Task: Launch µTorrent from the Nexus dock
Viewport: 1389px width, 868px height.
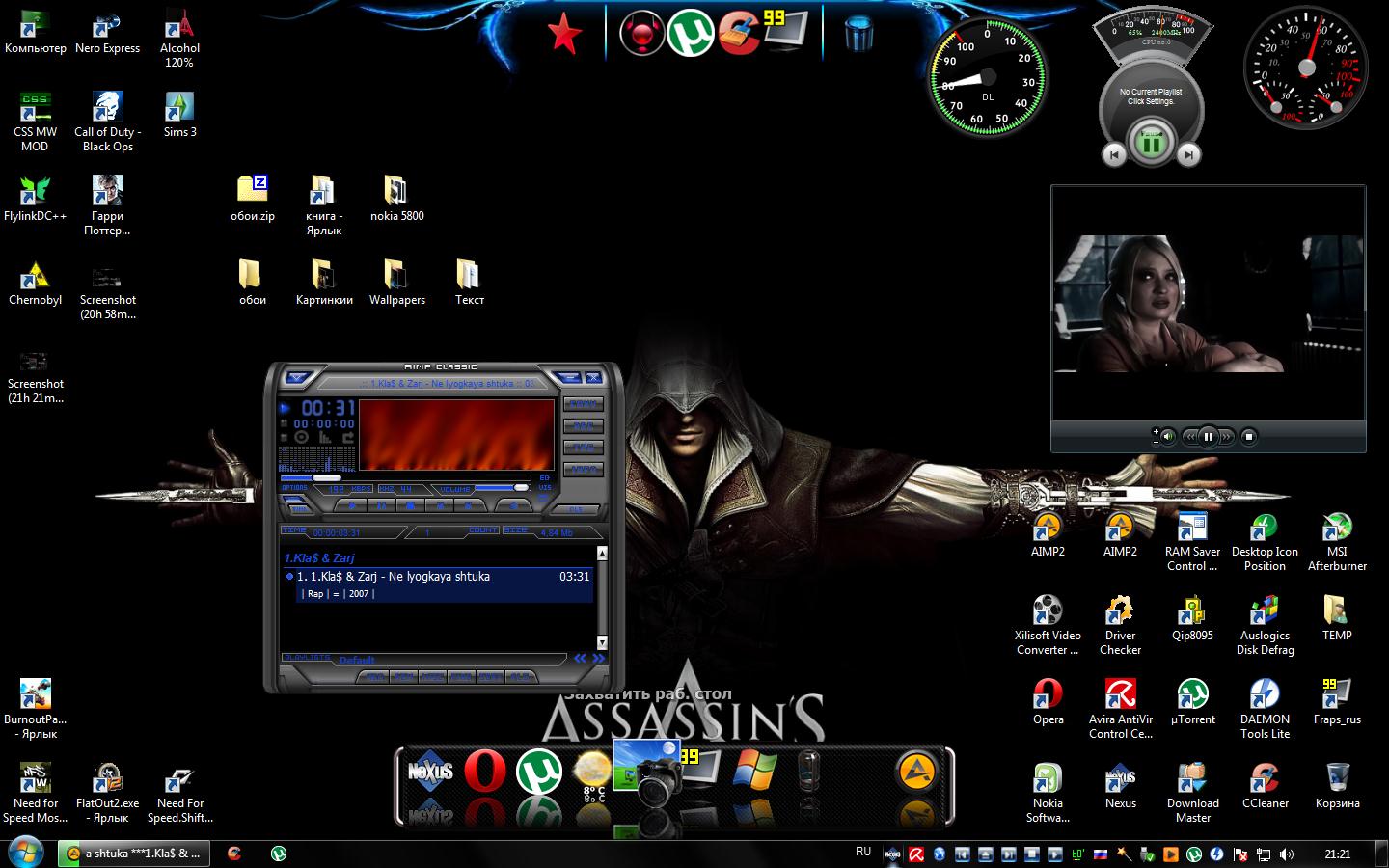Action: tap(539, 772)
